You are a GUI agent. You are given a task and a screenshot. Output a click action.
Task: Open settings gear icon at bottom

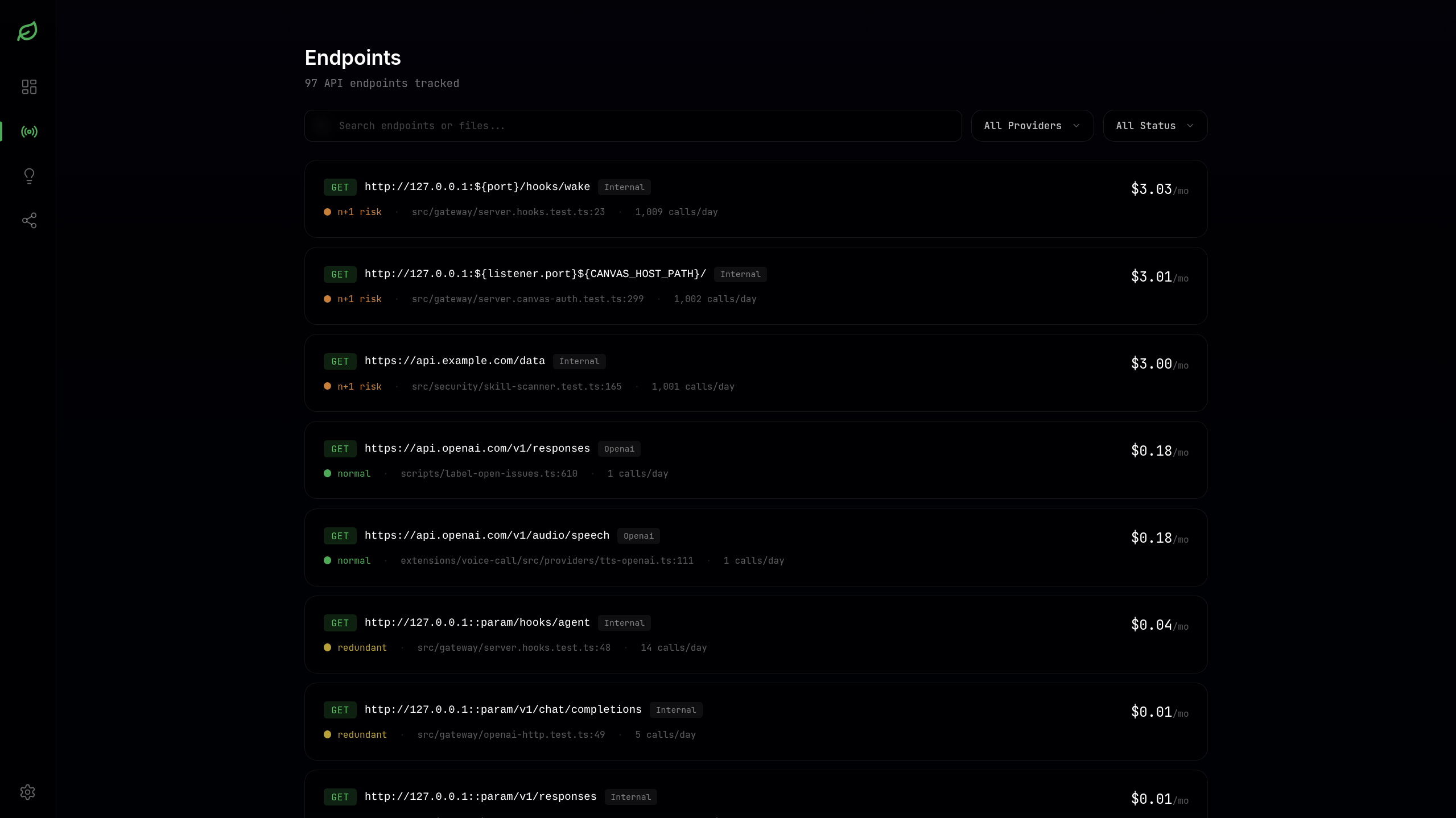pyautogui.click(x=27, y=792)
